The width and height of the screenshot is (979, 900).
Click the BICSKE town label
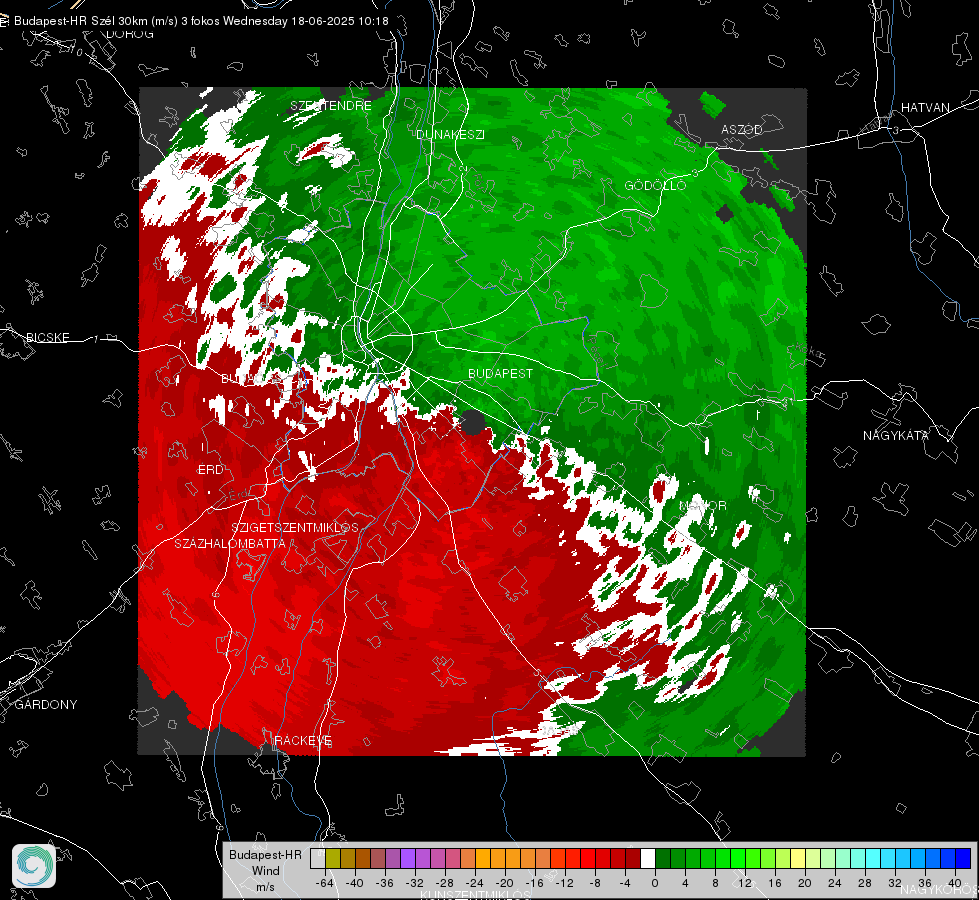pyautogui.click(x=47, y=337)
